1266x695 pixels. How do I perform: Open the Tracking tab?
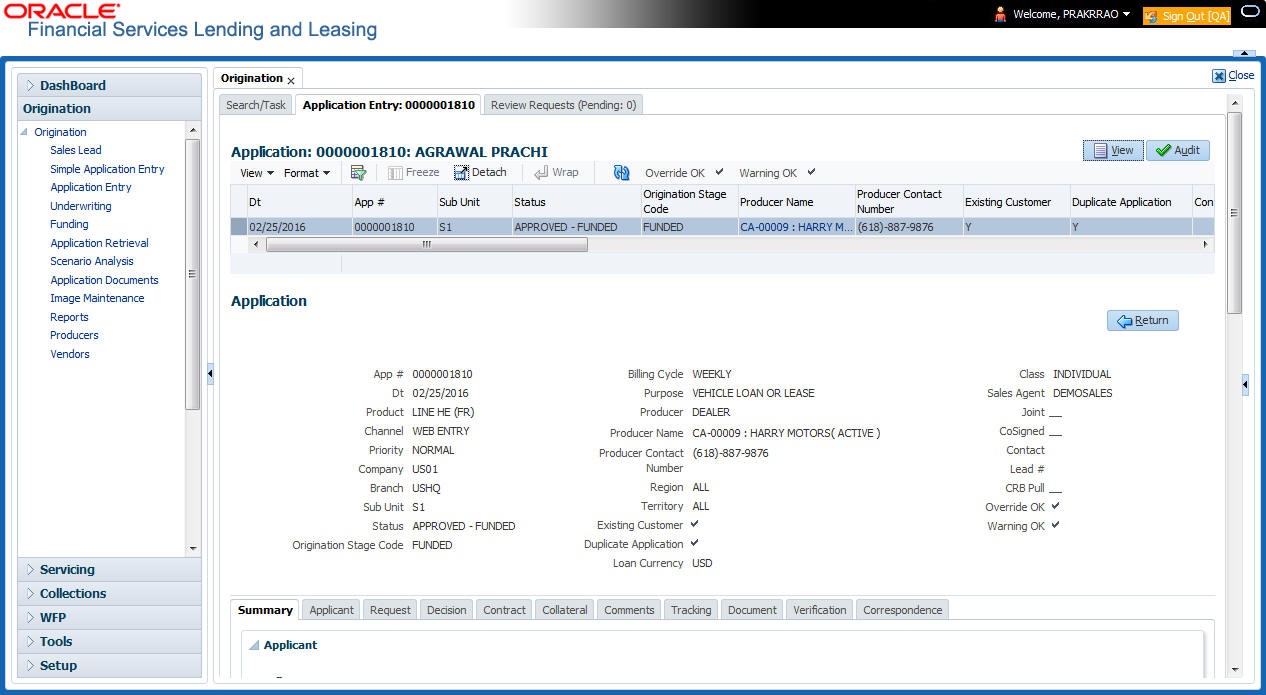[x=691, y=610]
